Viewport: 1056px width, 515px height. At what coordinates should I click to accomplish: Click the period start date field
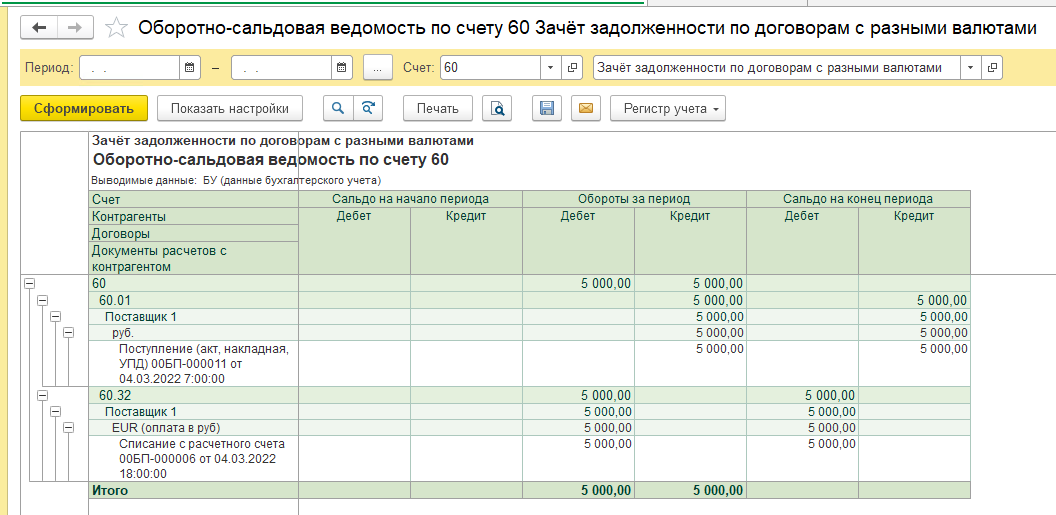[130, 67]
